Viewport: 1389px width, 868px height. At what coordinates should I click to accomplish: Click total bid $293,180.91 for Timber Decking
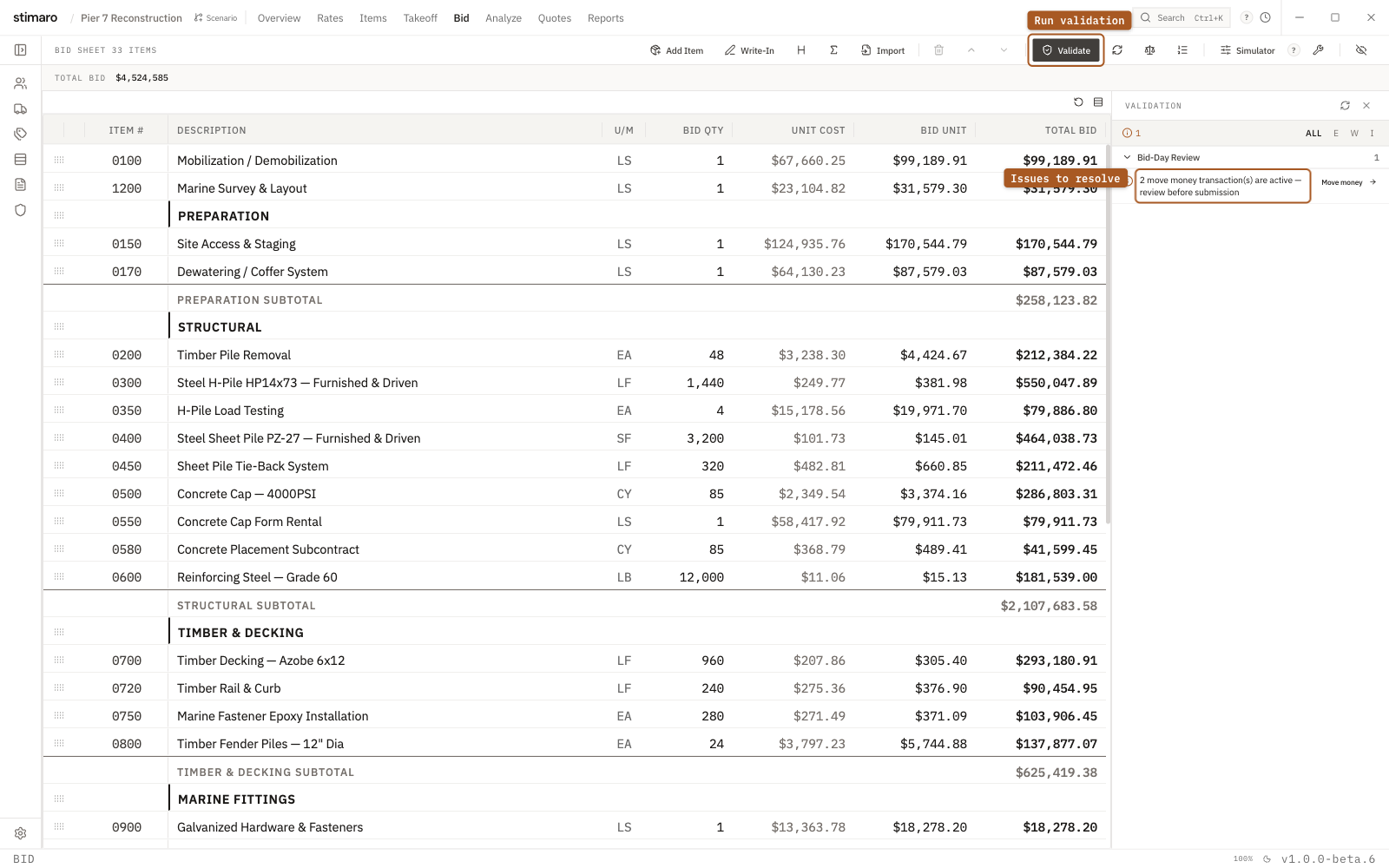tap(1056, 661)
